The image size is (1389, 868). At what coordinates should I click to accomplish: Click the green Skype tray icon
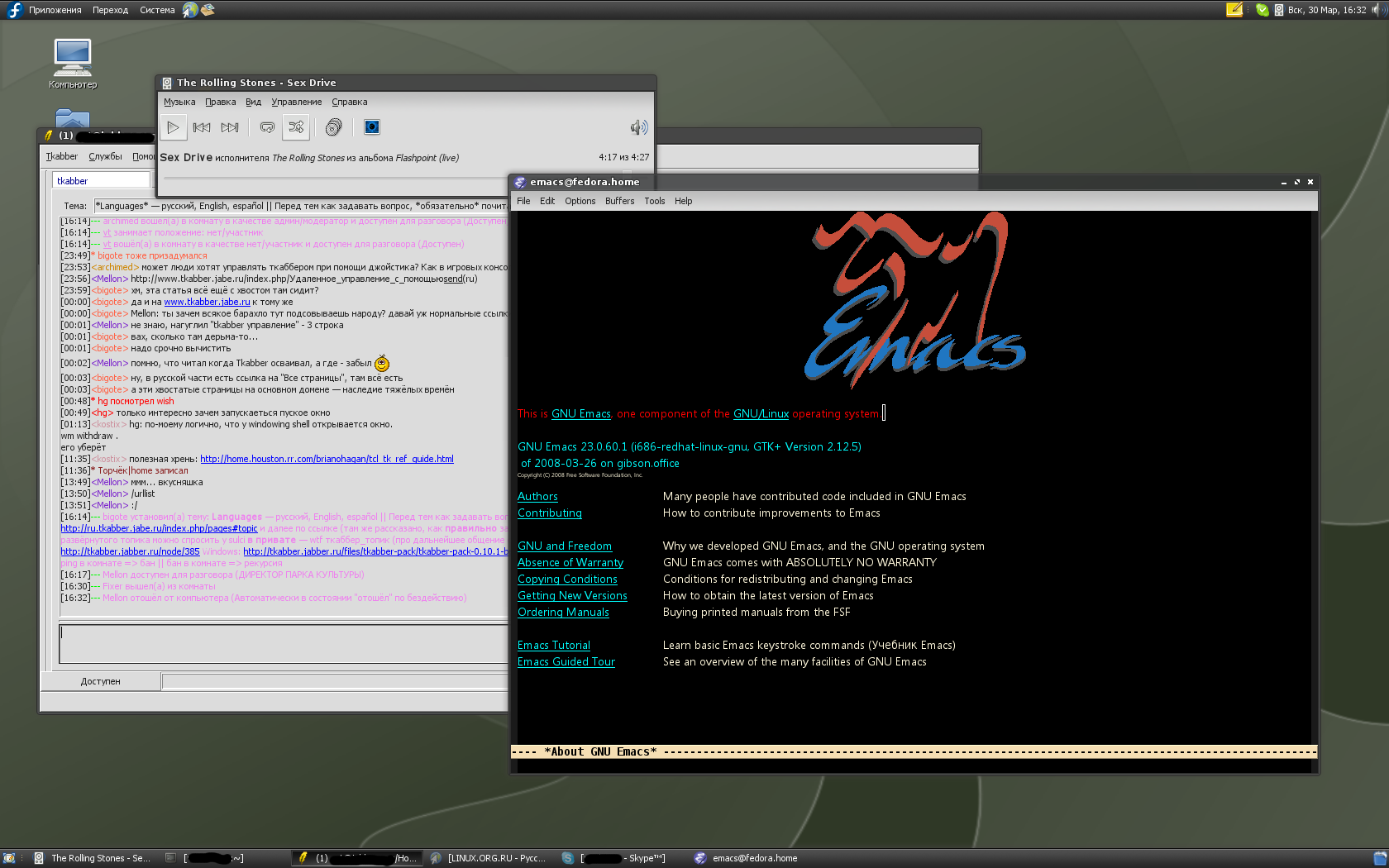(1263, 10)
